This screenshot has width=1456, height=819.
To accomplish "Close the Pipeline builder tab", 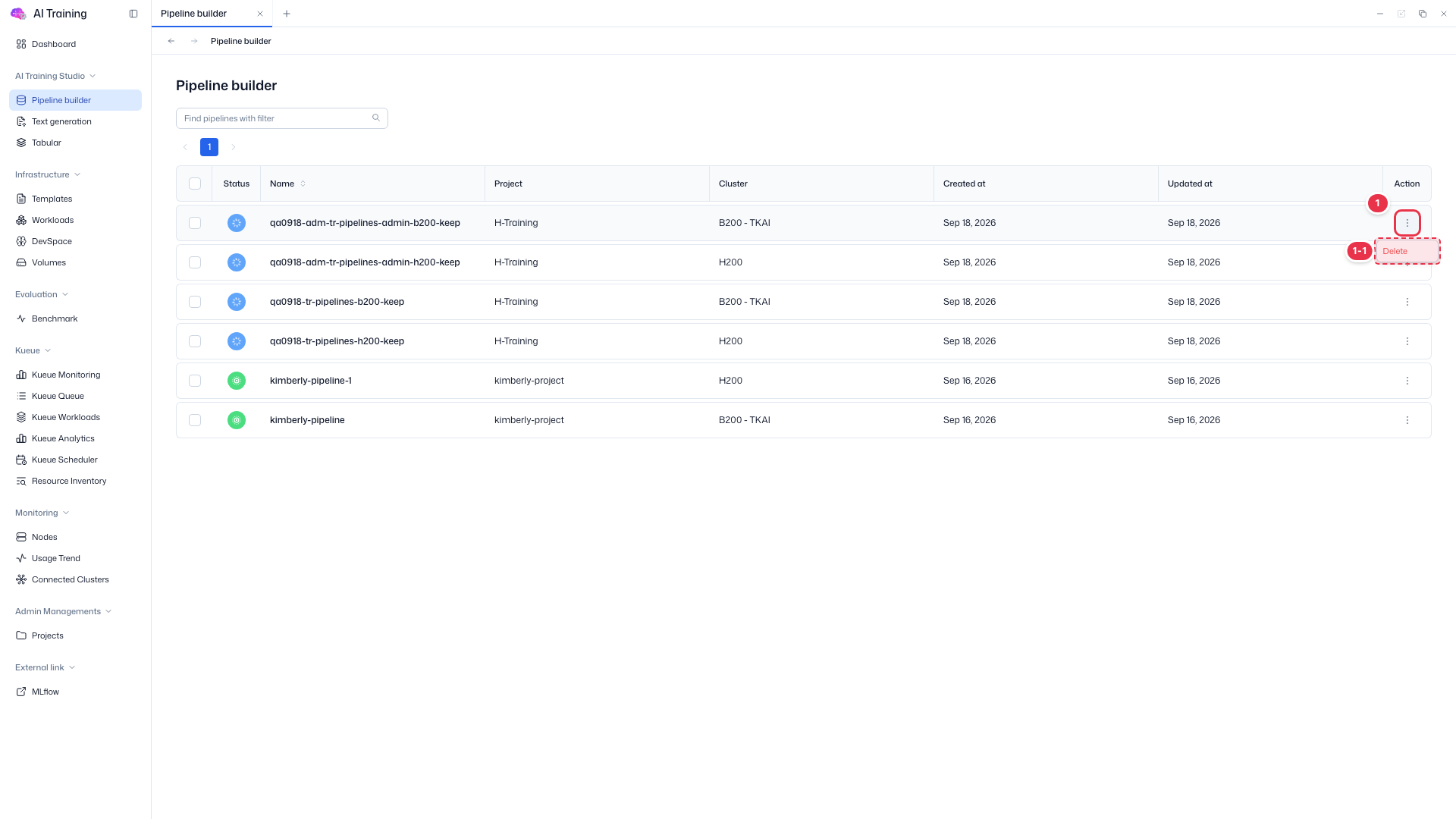I will tap(260, 14).
